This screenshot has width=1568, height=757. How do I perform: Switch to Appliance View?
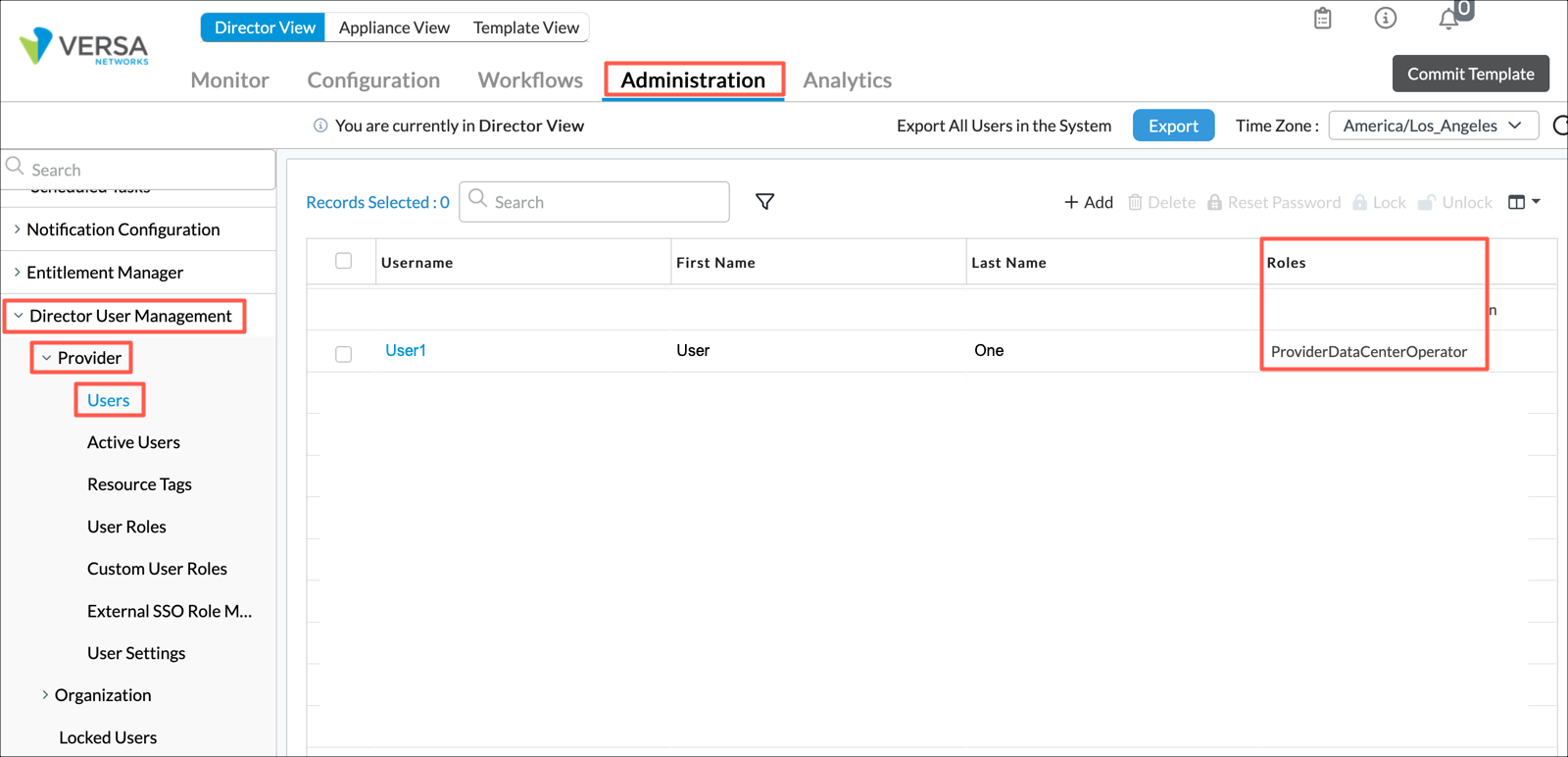pos(394,27)
